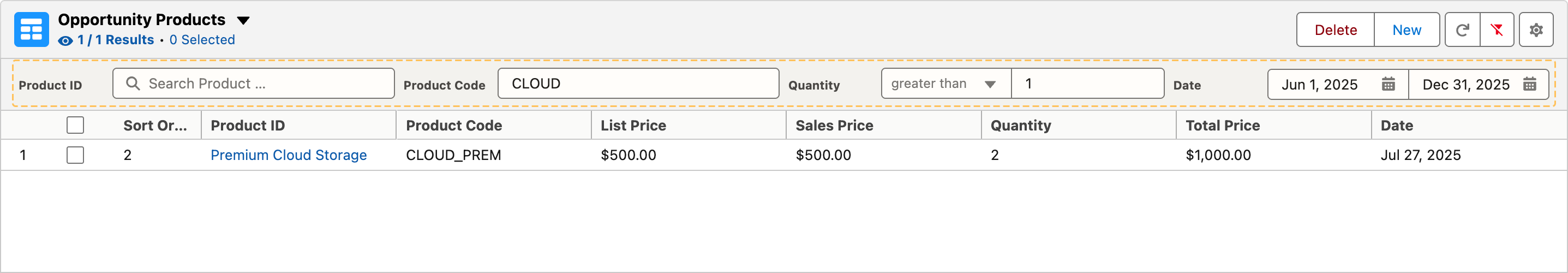The width and height of the screenshot is (1568, 273).
Task: Expand the Opportunity Products view dropdown
Action: click(x=243, y=21)
